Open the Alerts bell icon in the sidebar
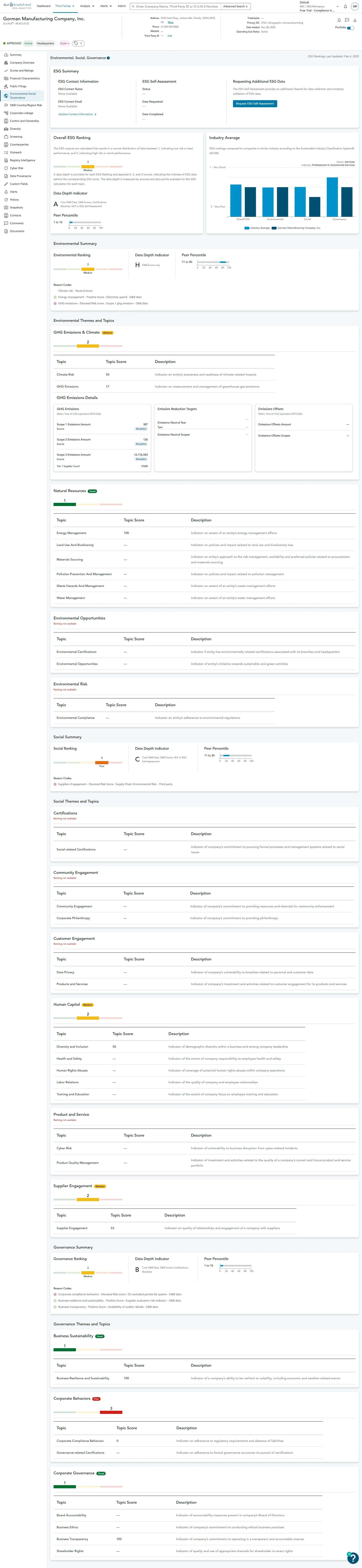The width and height of the screenshot is (362, 1568). click(x=6, y=192)
